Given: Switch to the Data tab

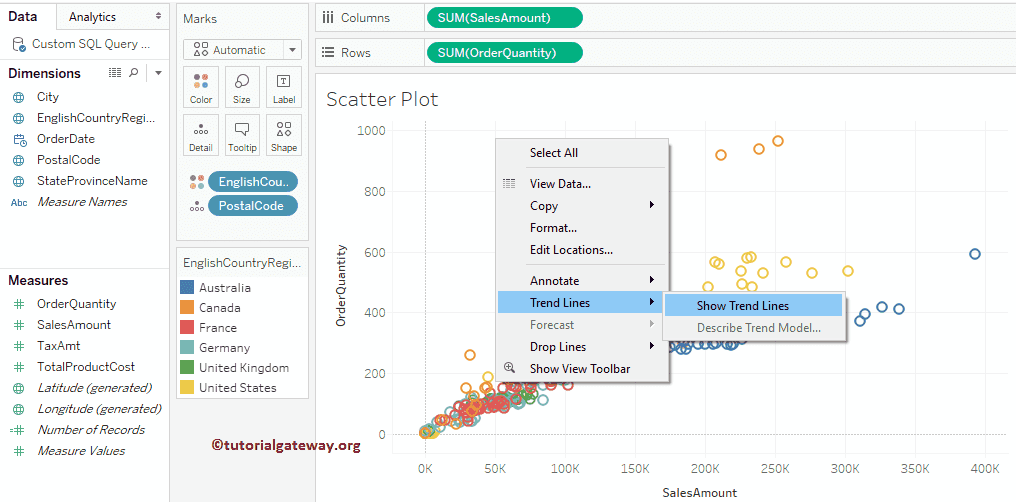Looking at the screenshot, I should click(23, 17).
